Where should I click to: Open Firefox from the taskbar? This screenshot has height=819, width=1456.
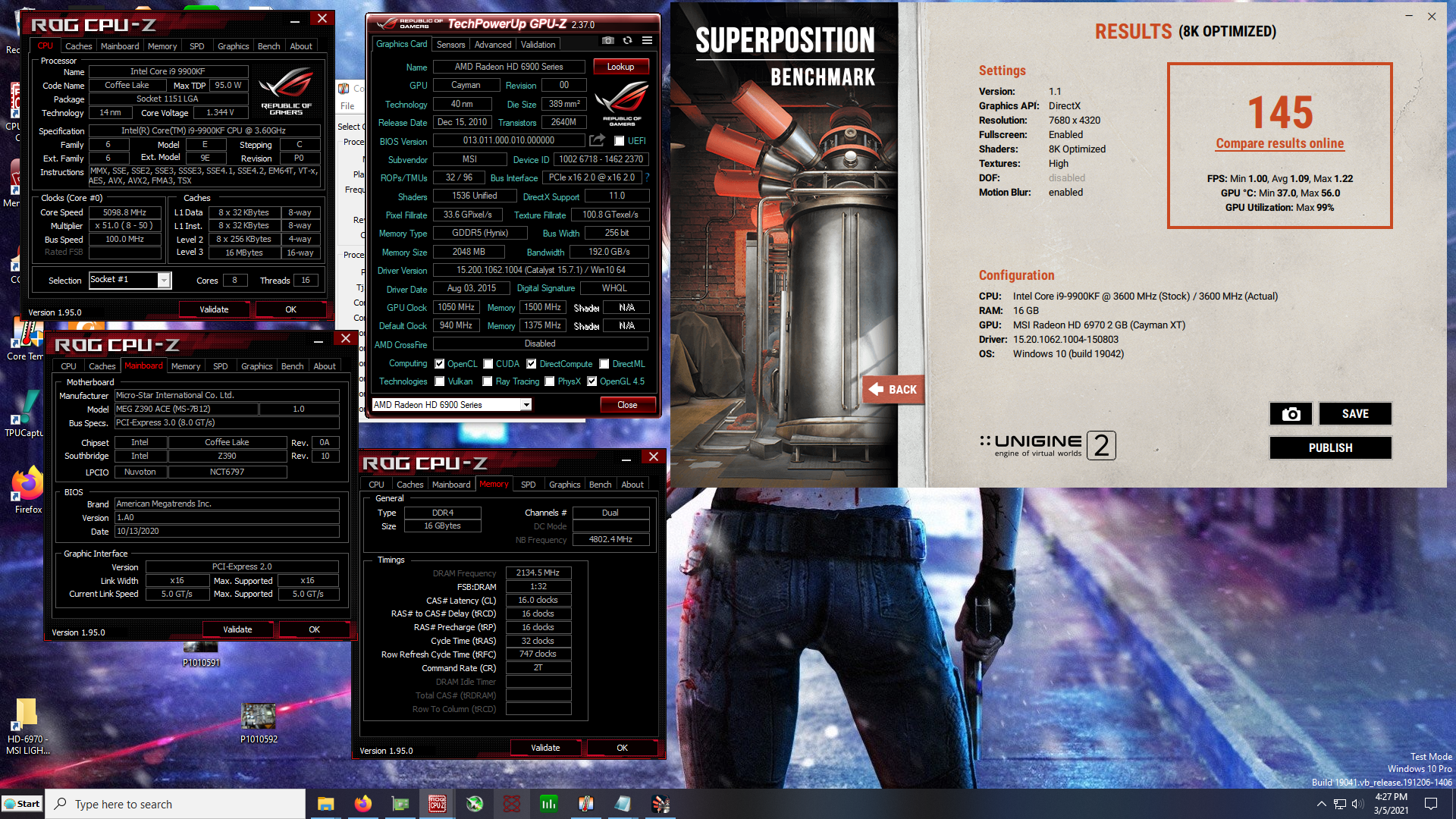[x=362, y=804]
